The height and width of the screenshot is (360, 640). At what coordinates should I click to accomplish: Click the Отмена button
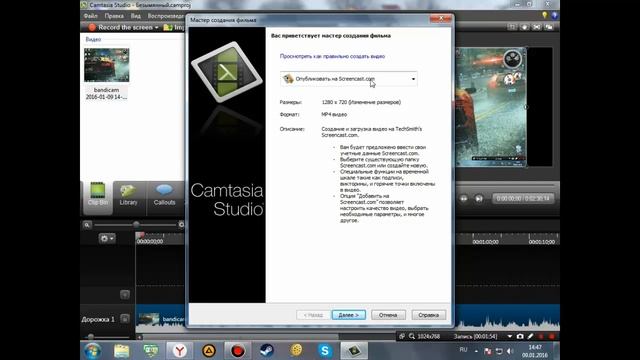388,315
